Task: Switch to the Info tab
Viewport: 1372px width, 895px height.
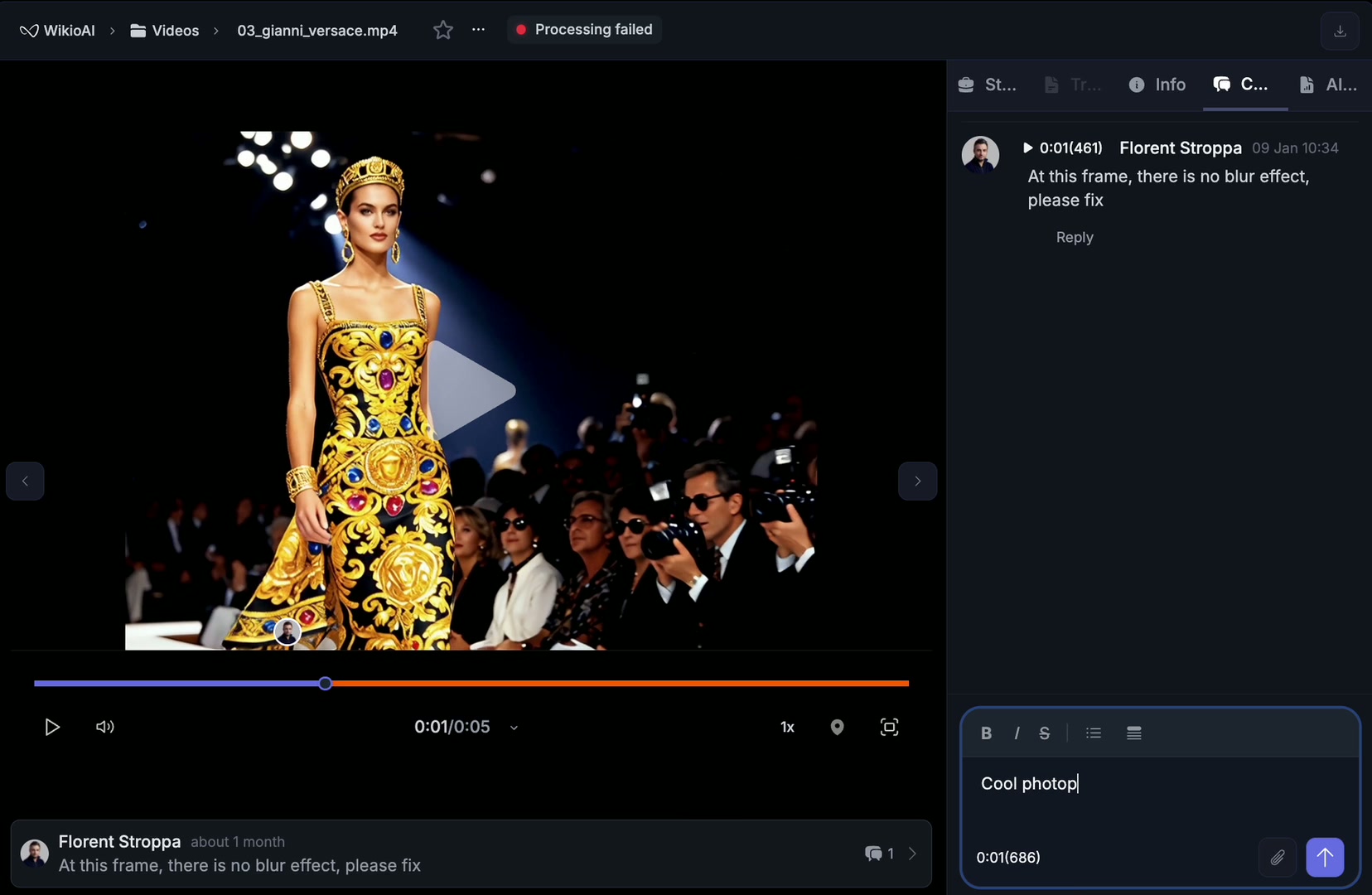Action: 1157,85
